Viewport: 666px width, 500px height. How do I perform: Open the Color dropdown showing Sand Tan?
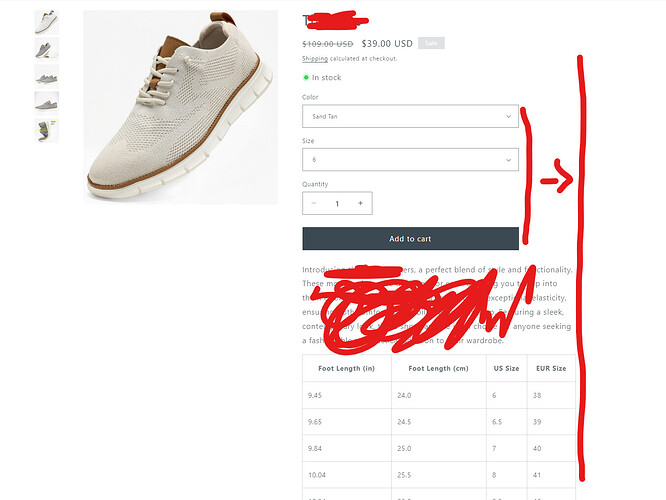(410, 116)
